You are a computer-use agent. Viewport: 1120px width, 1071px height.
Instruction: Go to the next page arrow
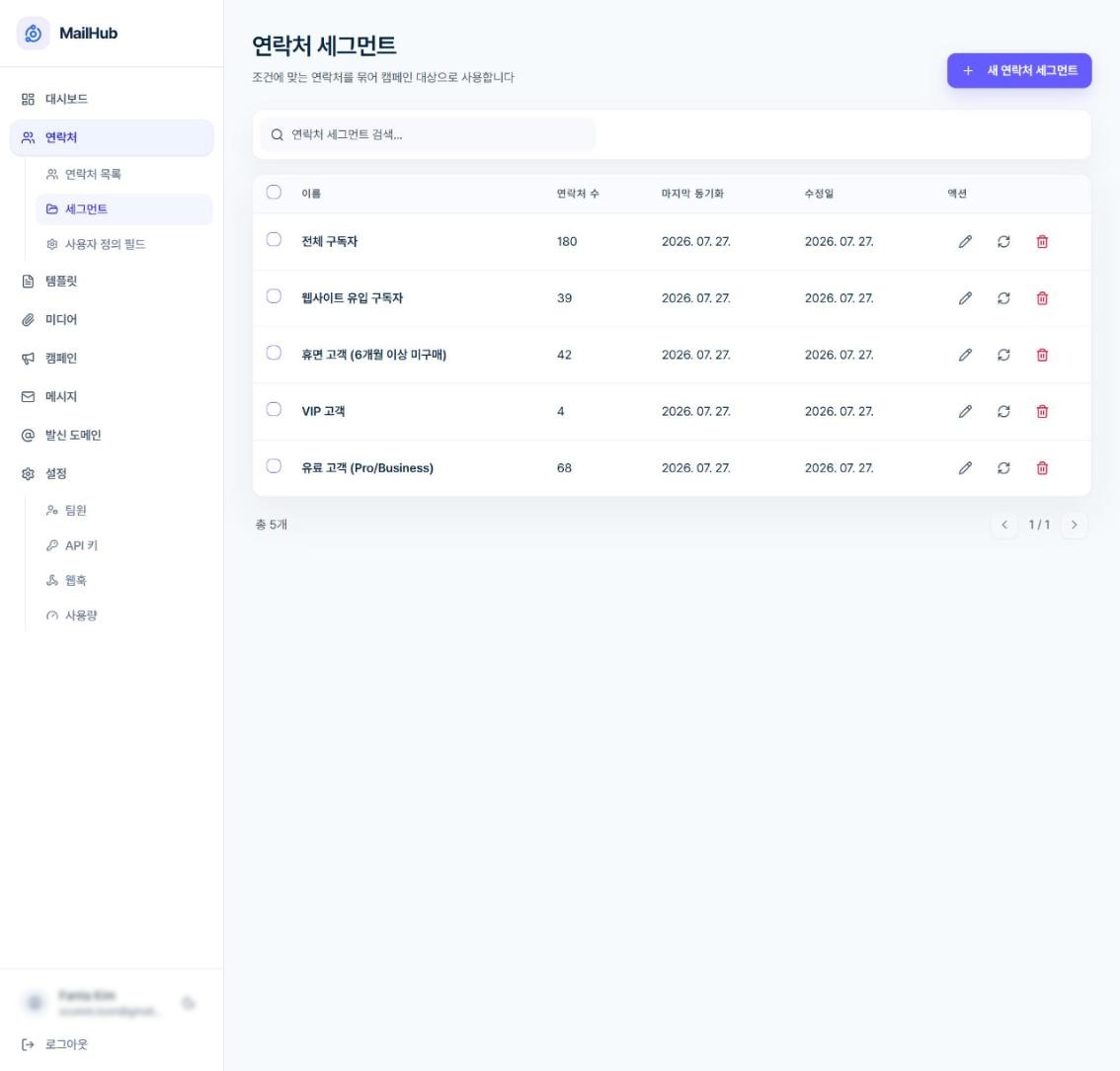[x=1074, y=525]
